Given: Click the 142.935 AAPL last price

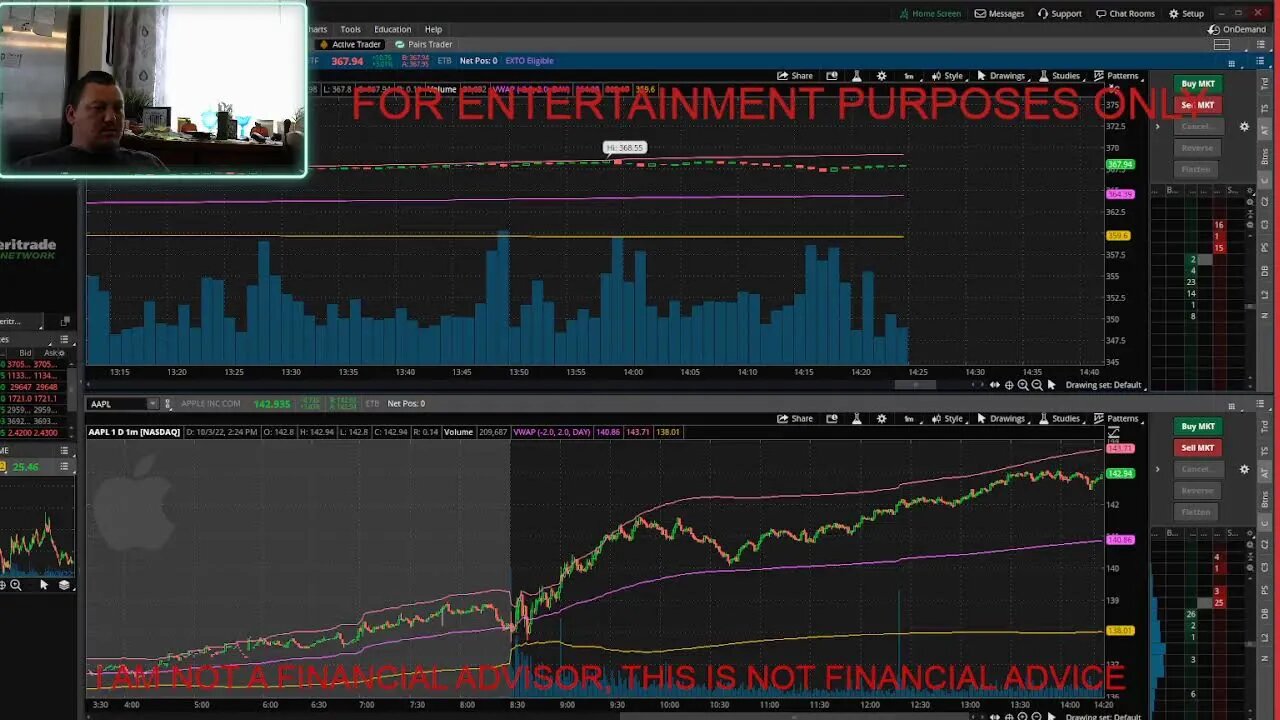Looking at the screenshot, I should click(272, 404).
